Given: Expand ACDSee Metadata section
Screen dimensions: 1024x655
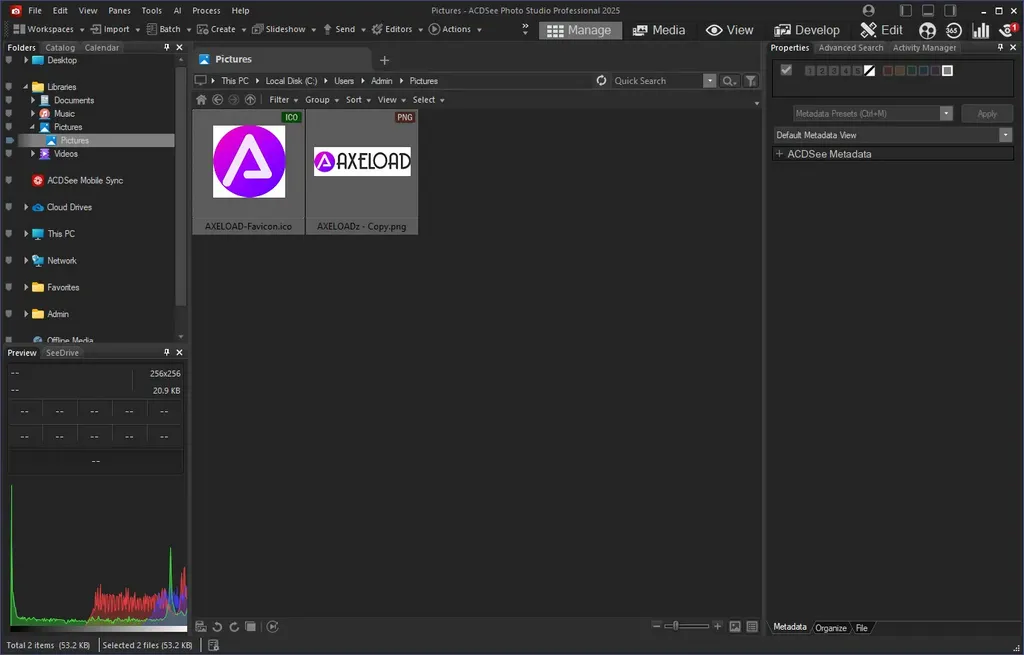Looking at the screenshot, I should 778,154.
